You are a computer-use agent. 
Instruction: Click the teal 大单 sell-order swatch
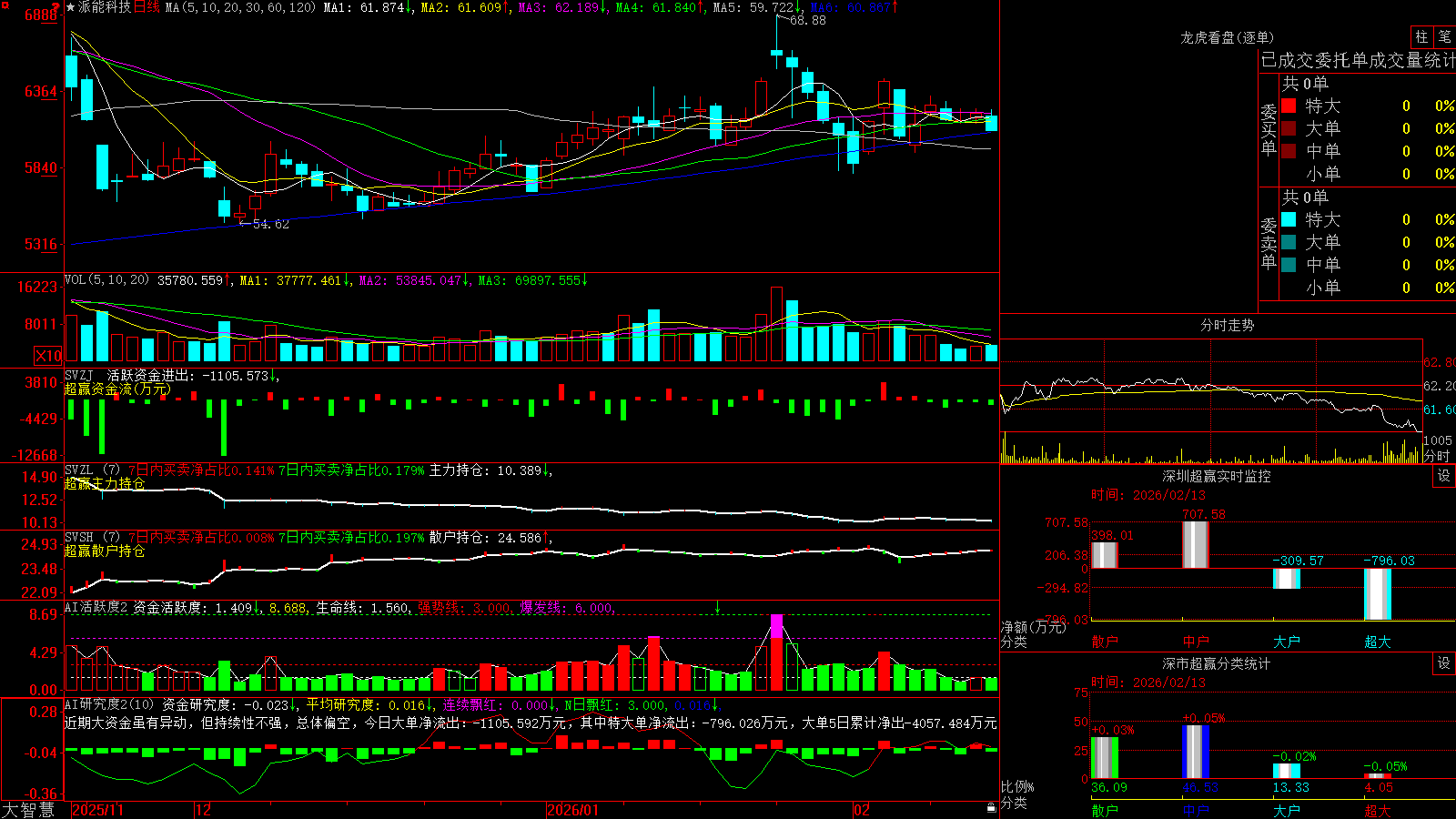1289,242
